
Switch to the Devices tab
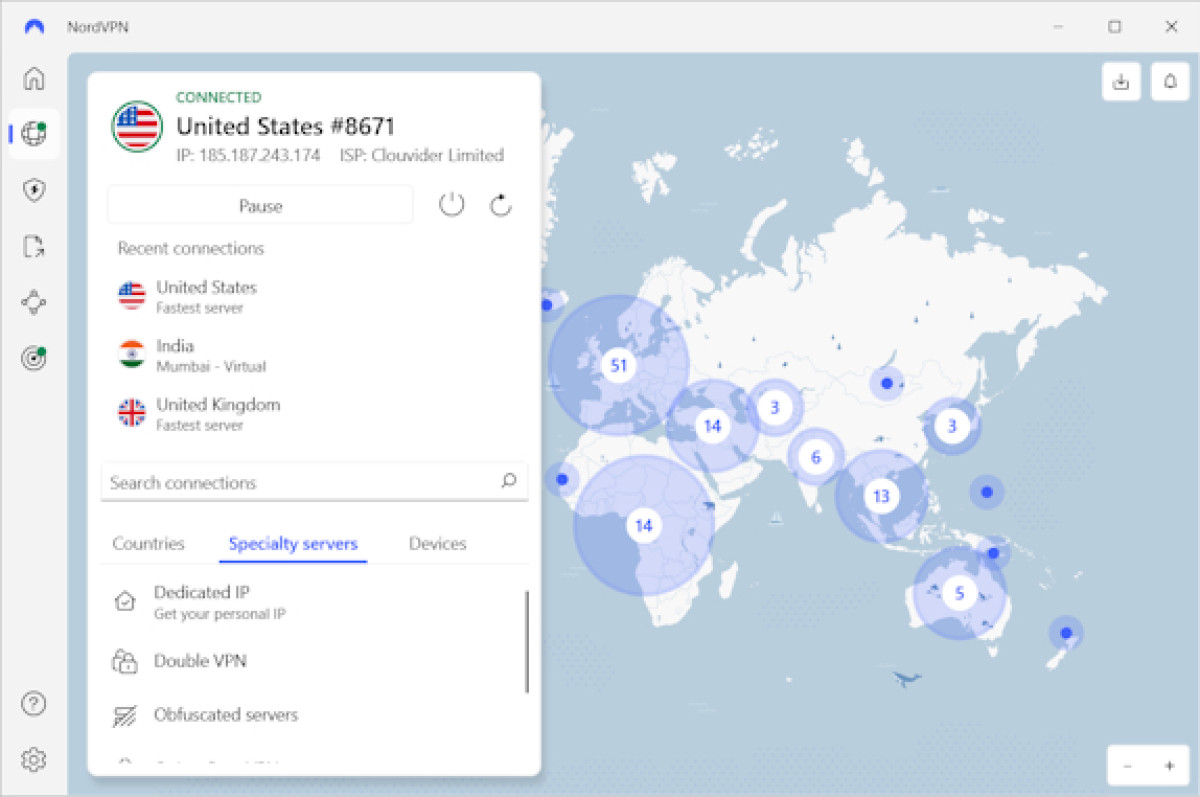(x=437, y=544)
